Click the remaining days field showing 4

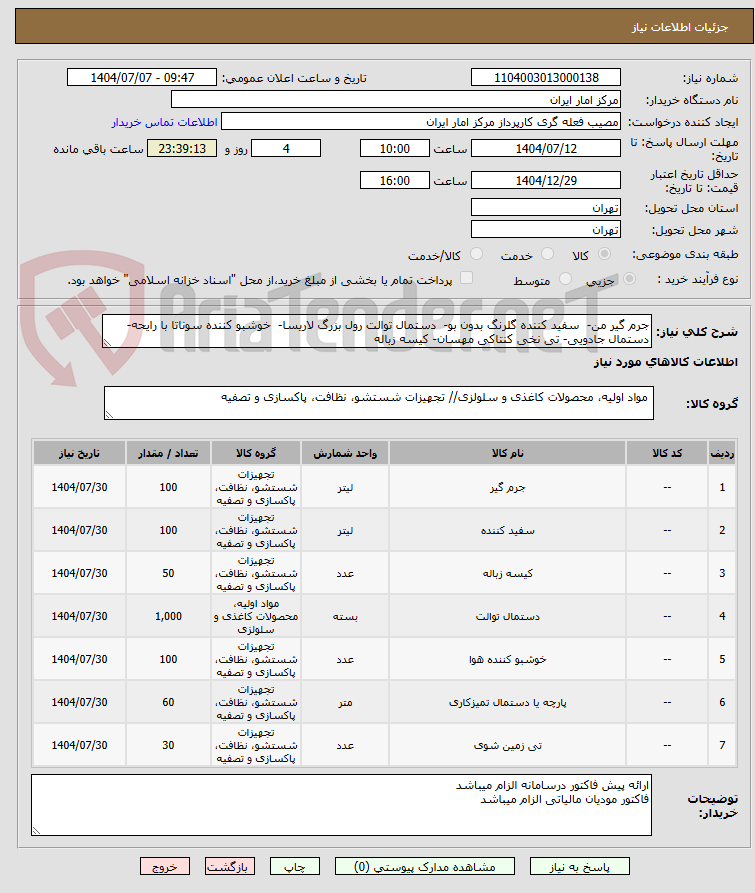click(286, 149)
